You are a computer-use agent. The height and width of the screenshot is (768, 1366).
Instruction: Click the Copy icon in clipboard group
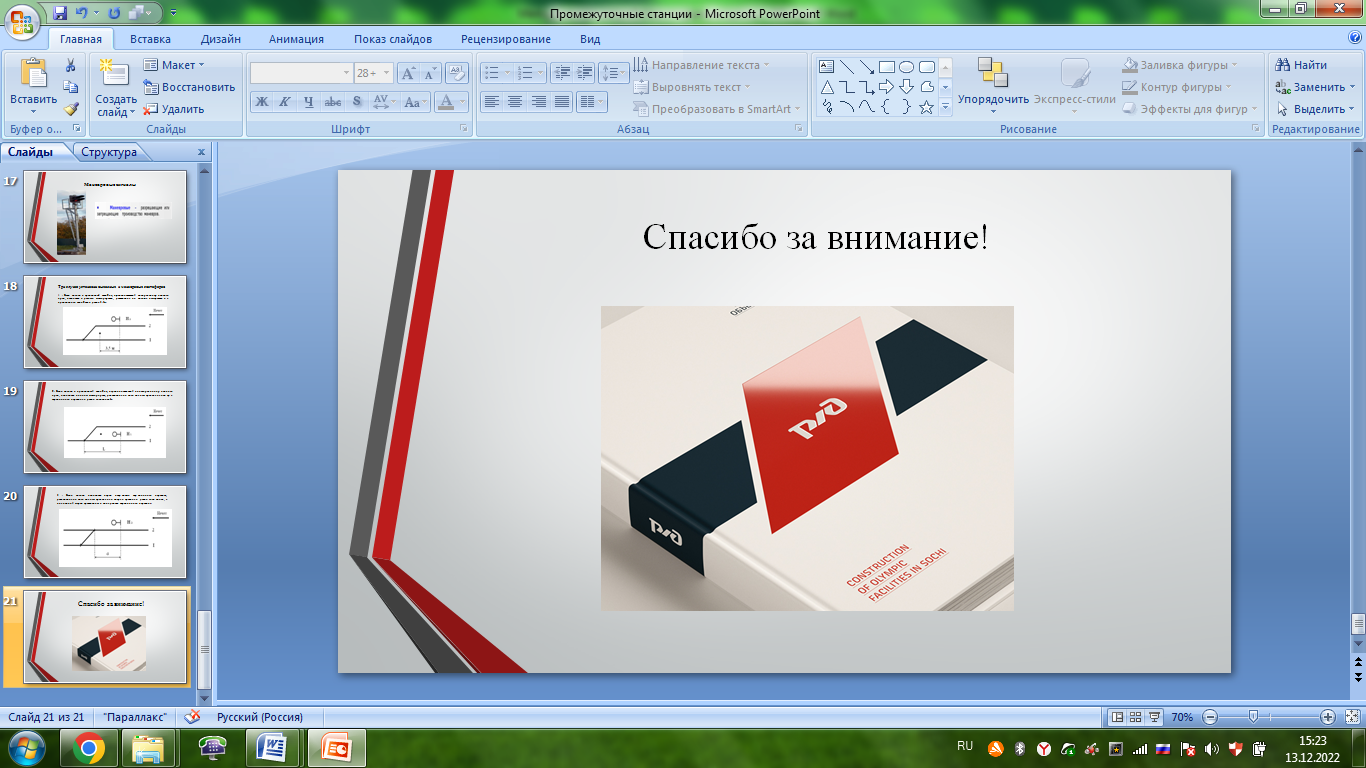click(x=71, y=87)
